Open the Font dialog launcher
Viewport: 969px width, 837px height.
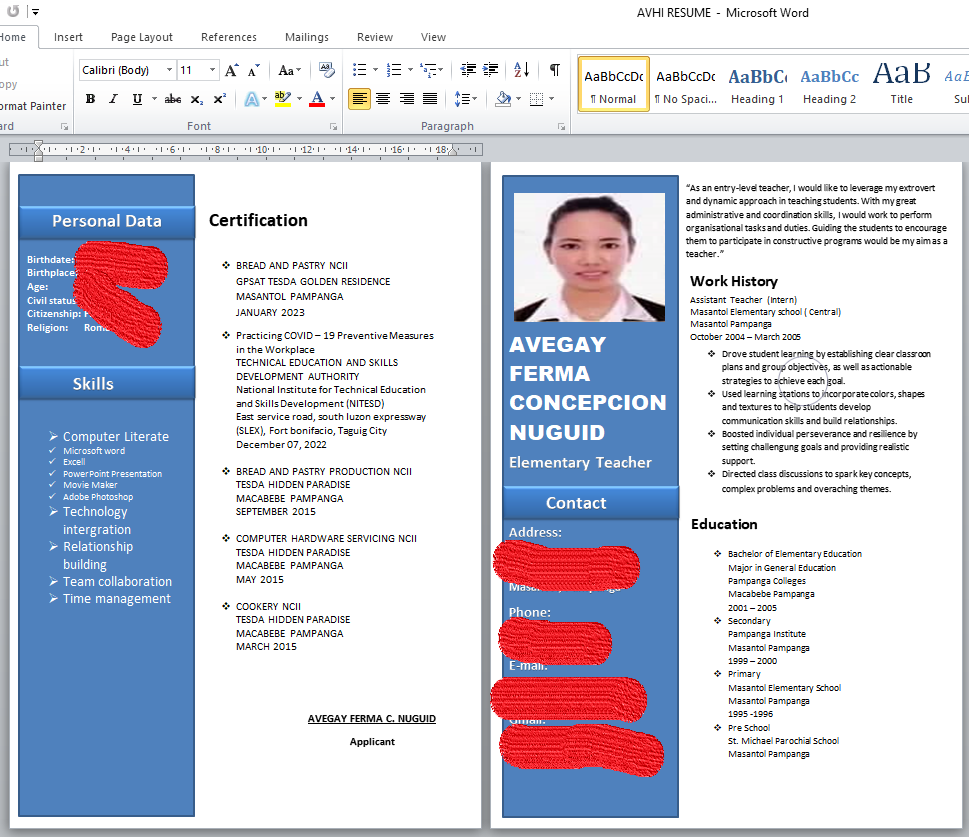(333, 127)
